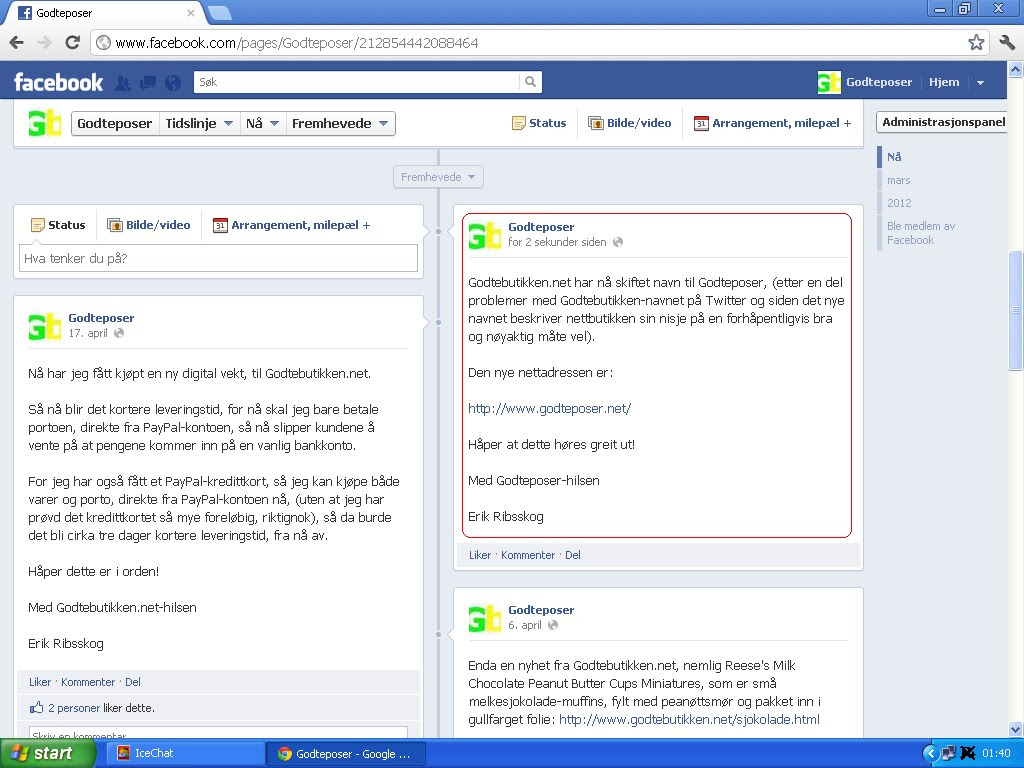Click Godteposer profile name in header

[x=879, y=82]
